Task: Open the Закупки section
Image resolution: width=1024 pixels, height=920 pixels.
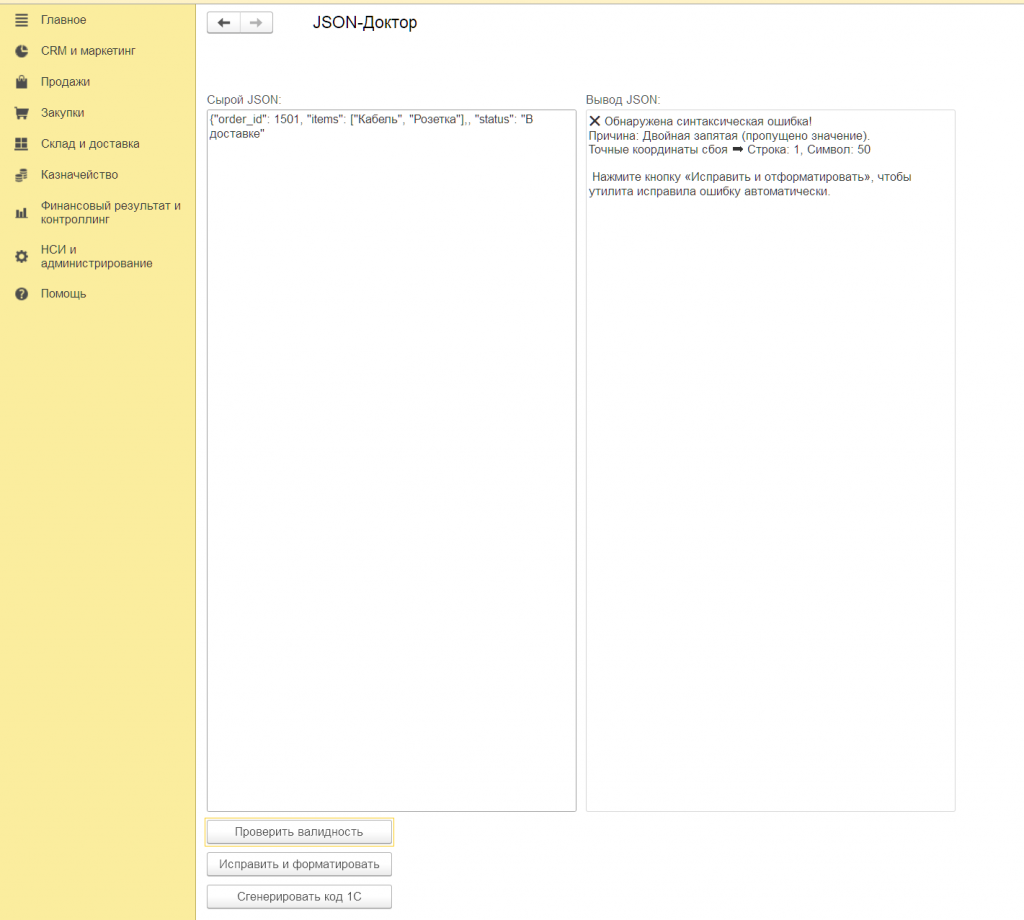Action: [63, 113]
